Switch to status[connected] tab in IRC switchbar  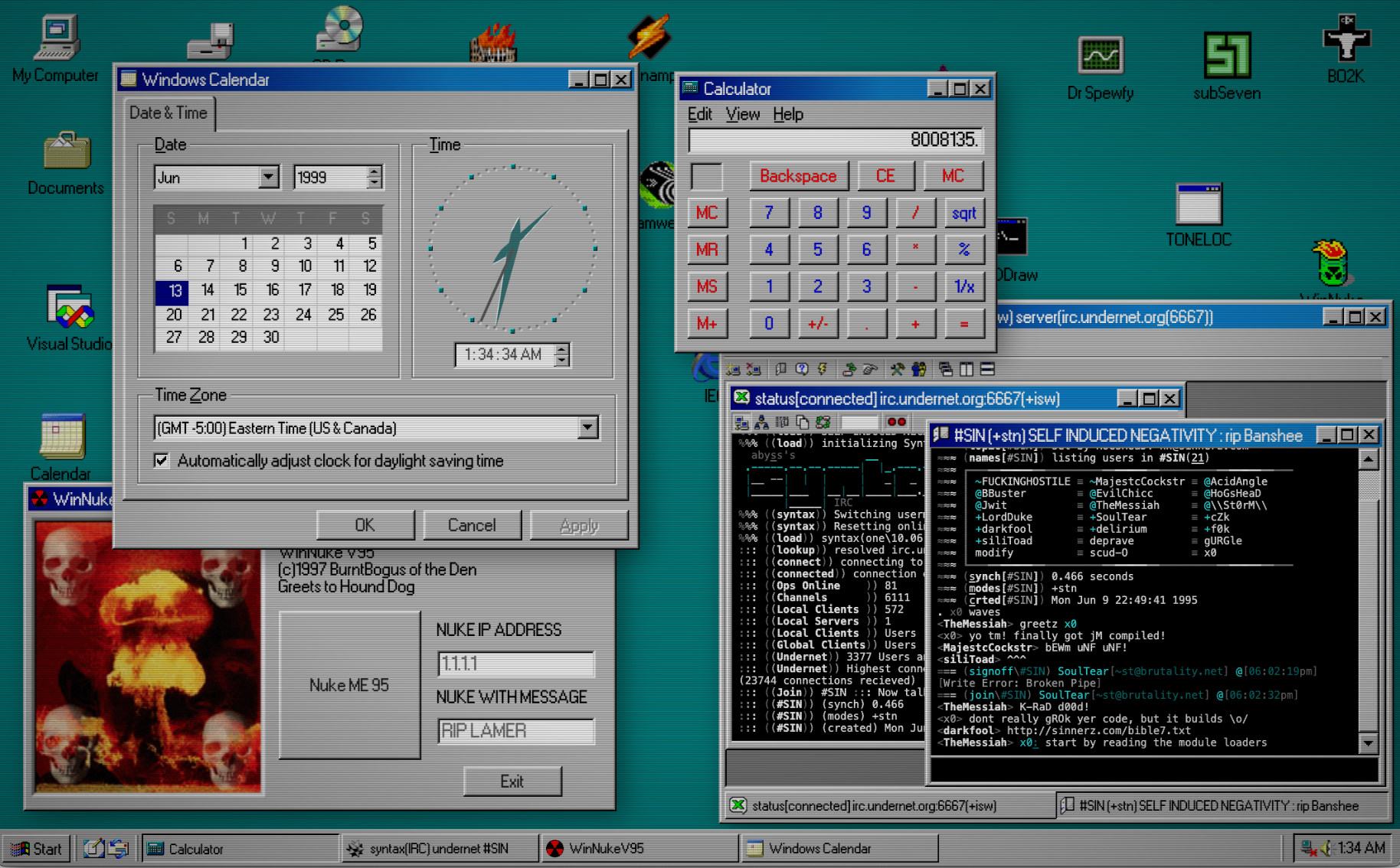[888, 805]
